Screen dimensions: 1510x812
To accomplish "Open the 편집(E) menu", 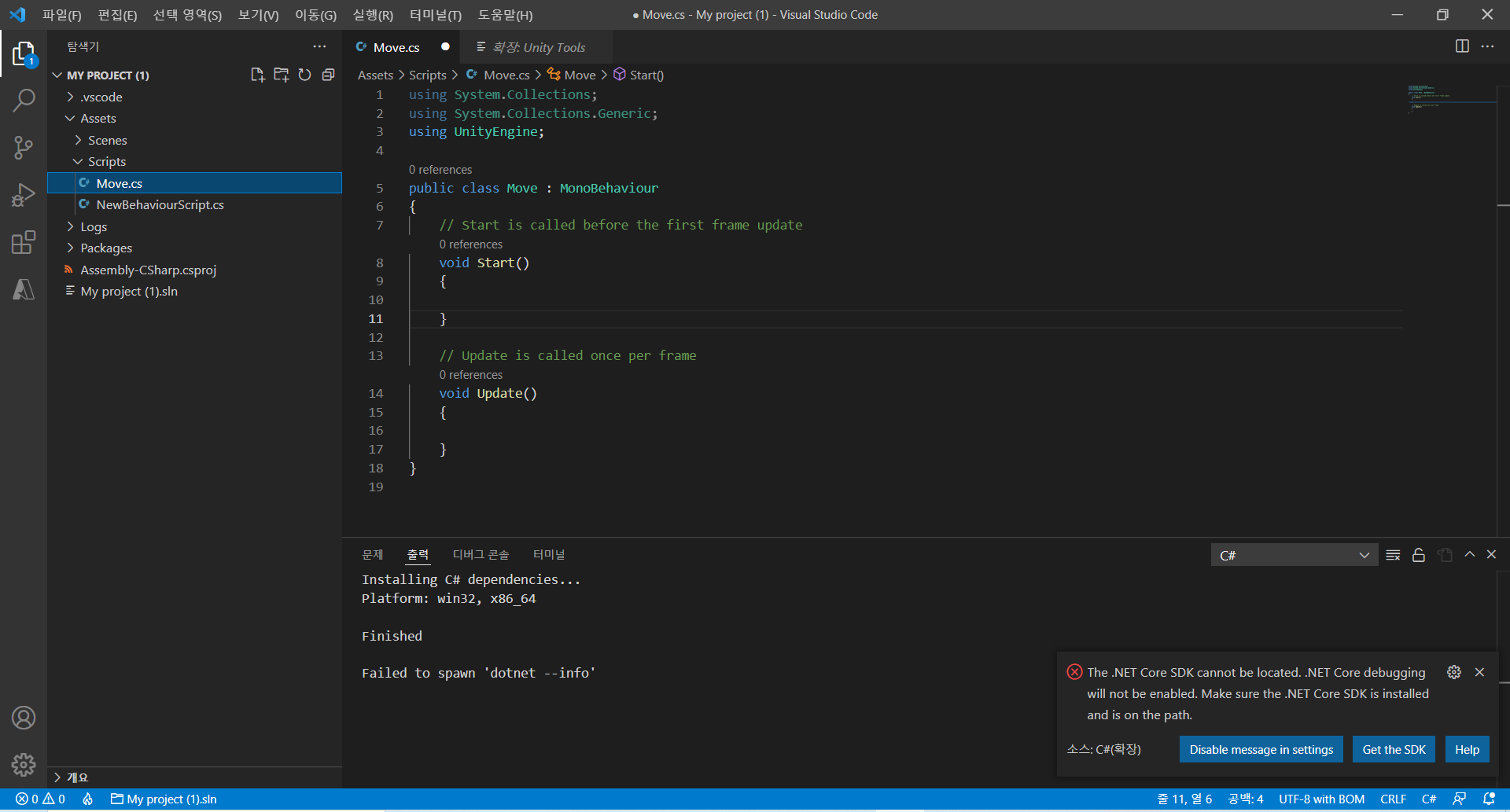I will coord(117,15).
